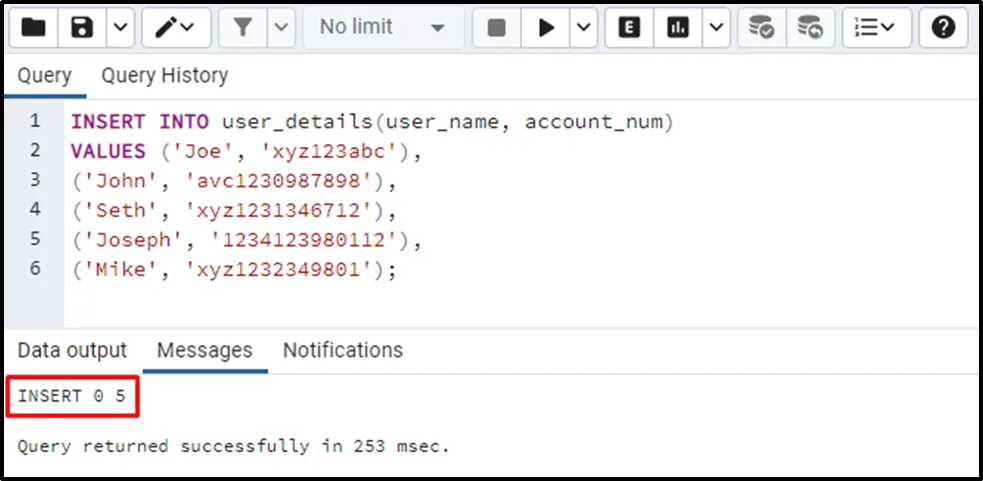
Task: Expand the filter options dropdown arrow
Action: pos(281,28)
